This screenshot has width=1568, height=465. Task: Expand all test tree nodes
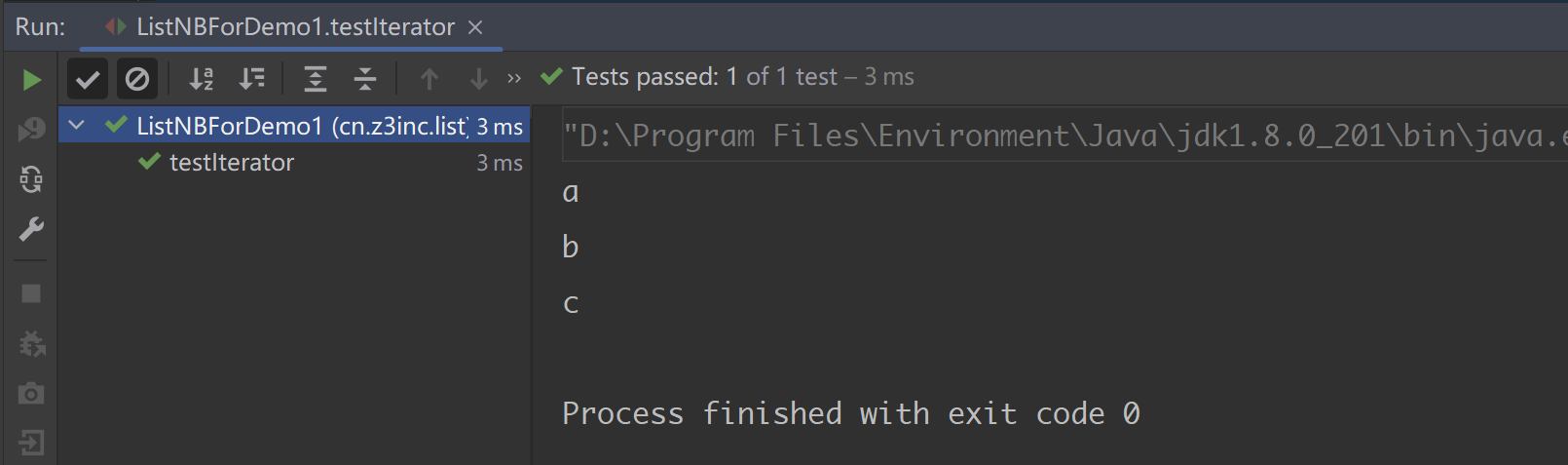click(315, 79)
